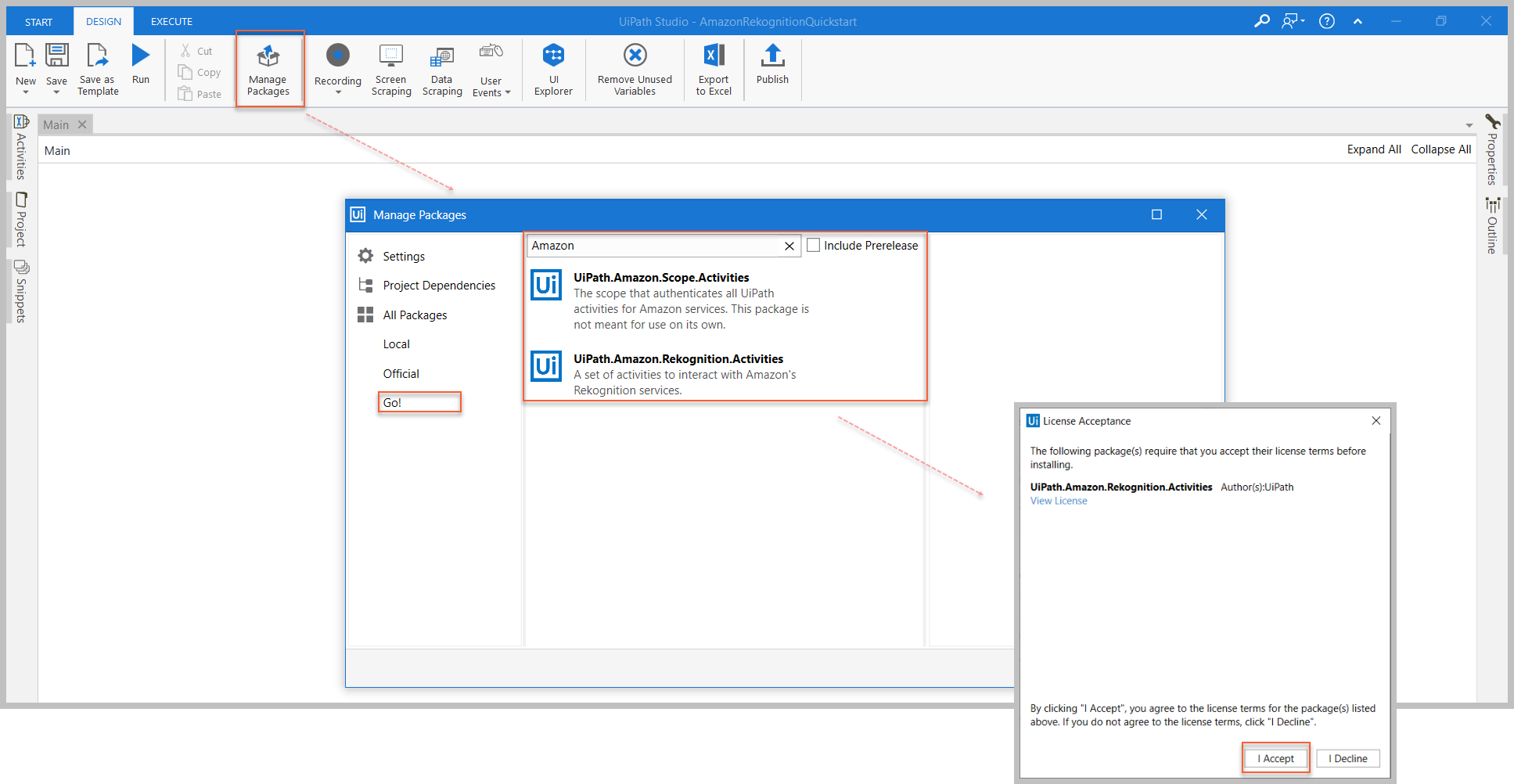Maximize the Manage Packages window
Viewport: 1514px width, 784px height.
point(1156,214)
